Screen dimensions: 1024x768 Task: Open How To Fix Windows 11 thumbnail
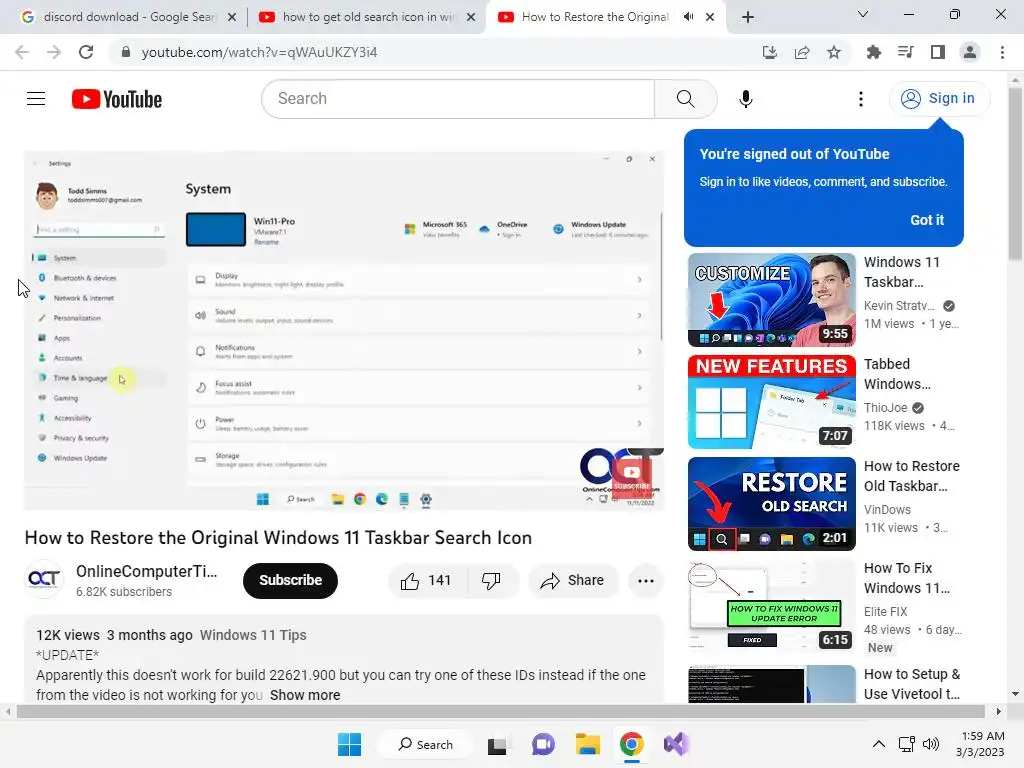(771, 605)
